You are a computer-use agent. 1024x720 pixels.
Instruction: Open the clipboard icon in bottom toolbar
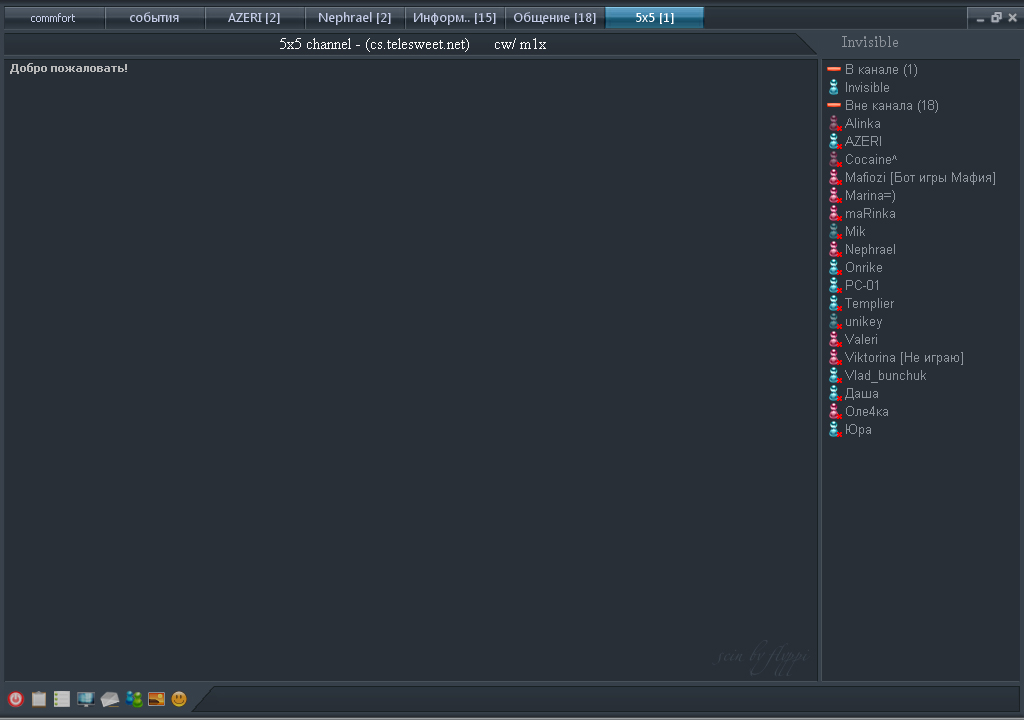(x=39, y=699)
